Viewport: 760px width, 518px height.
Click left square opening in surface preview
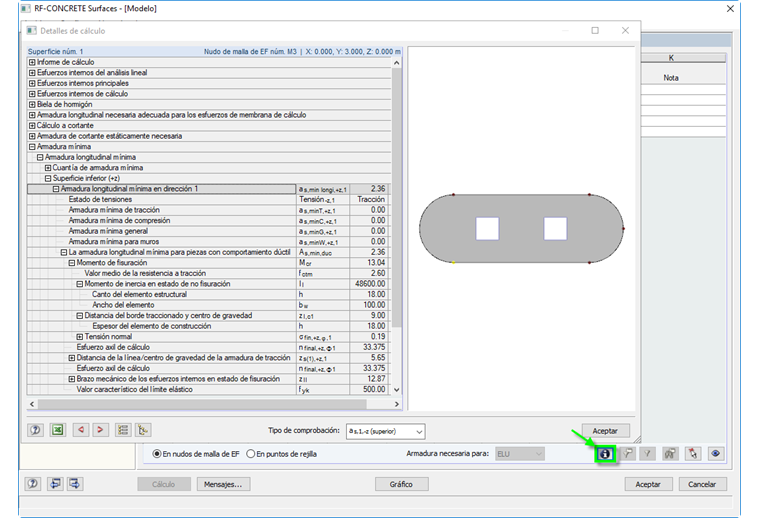pos(487,229)
